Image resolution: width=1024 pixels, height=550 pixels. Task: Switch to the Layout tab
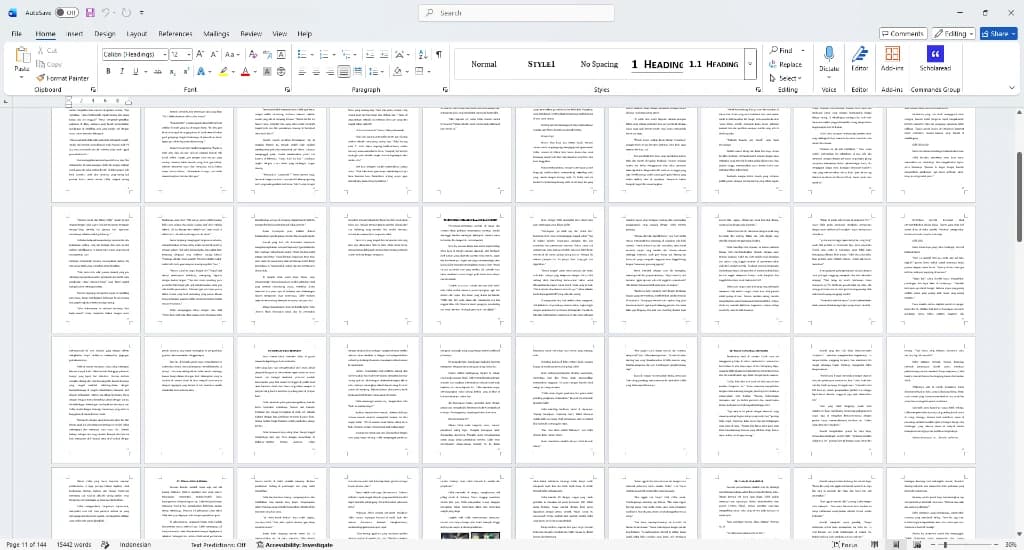click(136, 33)
